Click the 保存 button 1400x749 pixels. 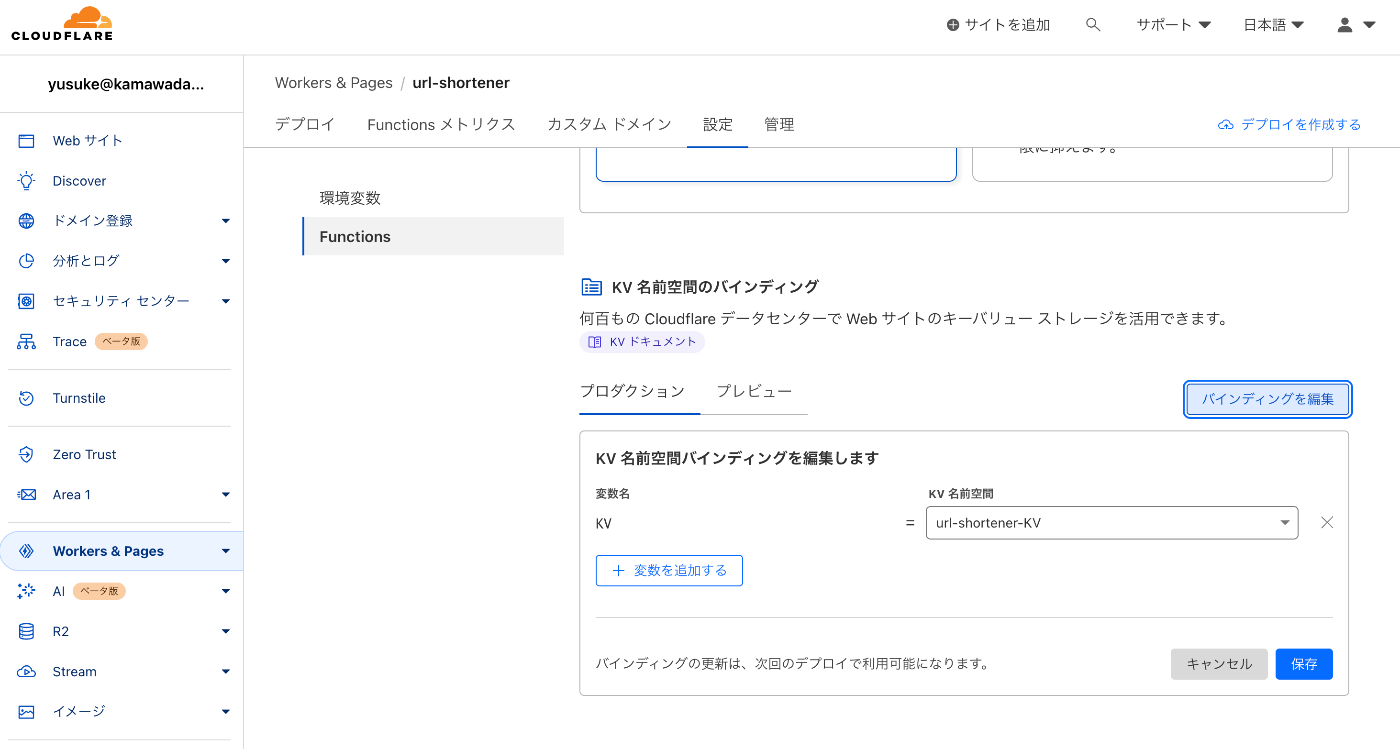tap(1304, 664)
